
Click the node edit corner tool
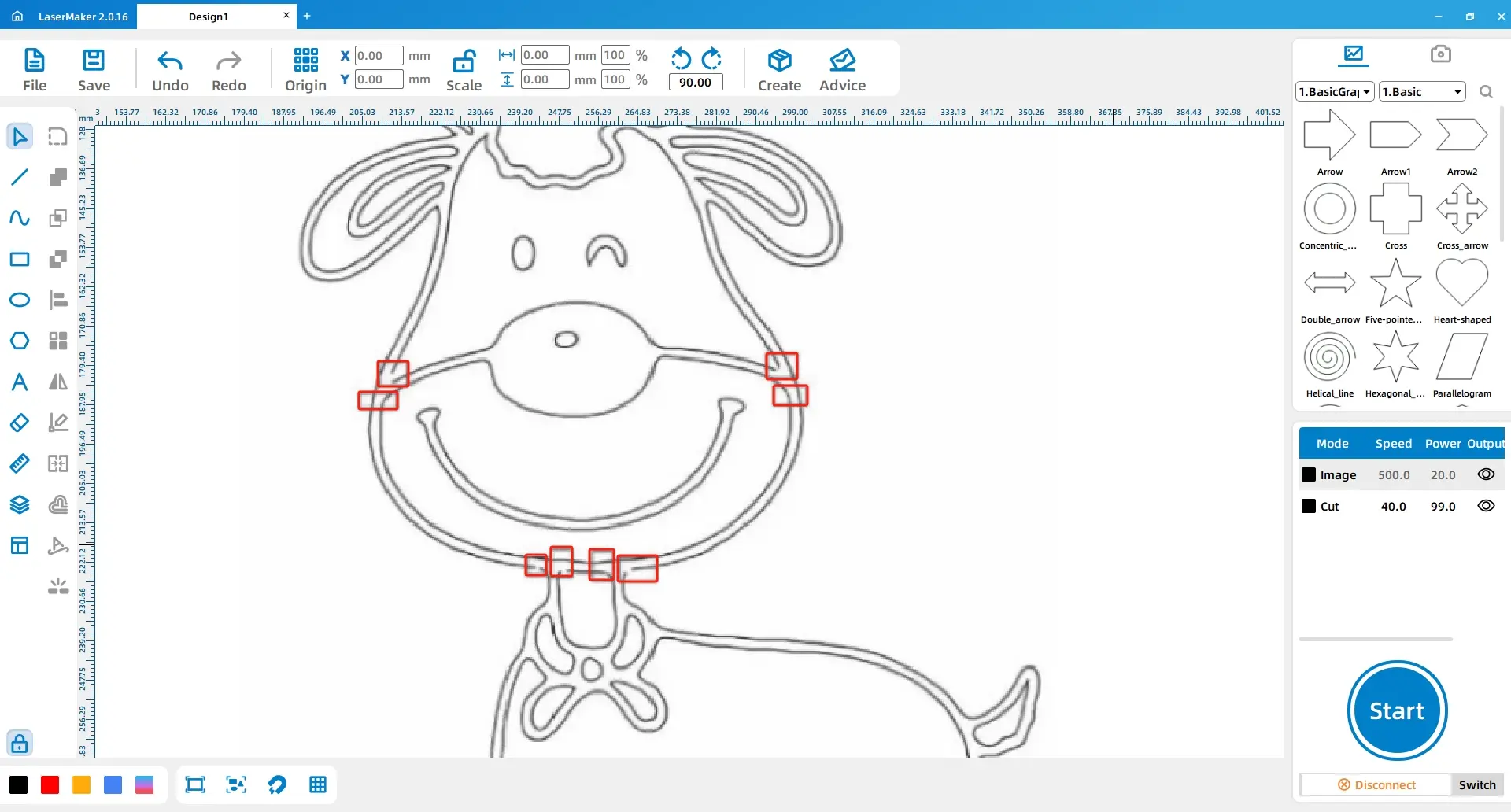click(58, 136)
